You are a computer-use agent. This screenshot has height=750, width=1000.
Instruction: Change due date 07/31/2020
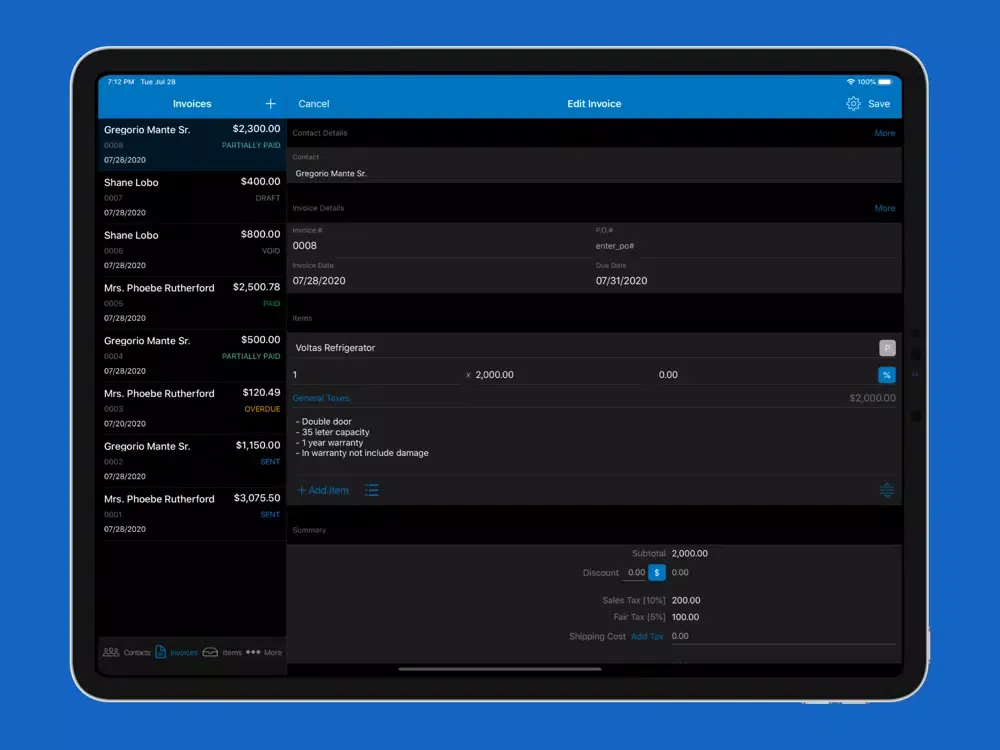(745, 281)
